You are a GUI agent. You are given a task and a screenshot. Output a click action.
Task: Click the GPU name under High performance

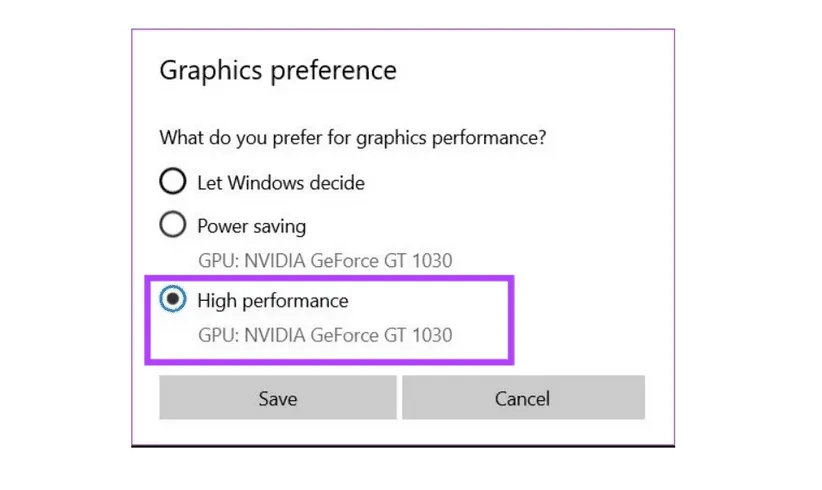pos(324,335)
